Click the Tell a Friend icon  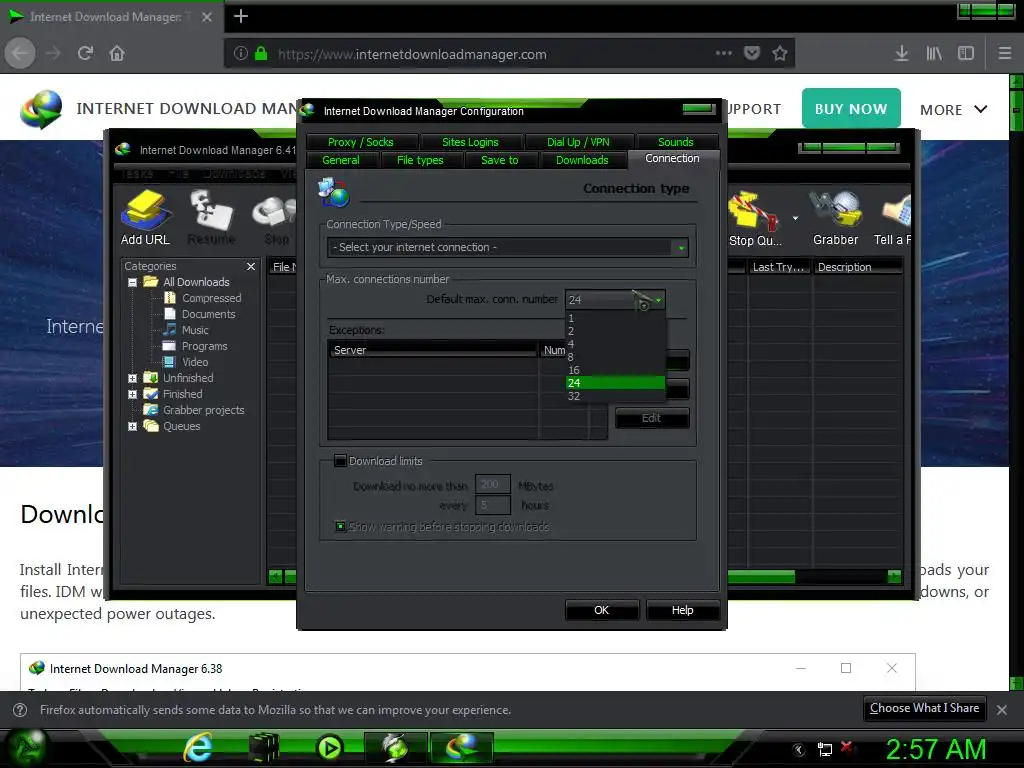[x=893, y=218]
